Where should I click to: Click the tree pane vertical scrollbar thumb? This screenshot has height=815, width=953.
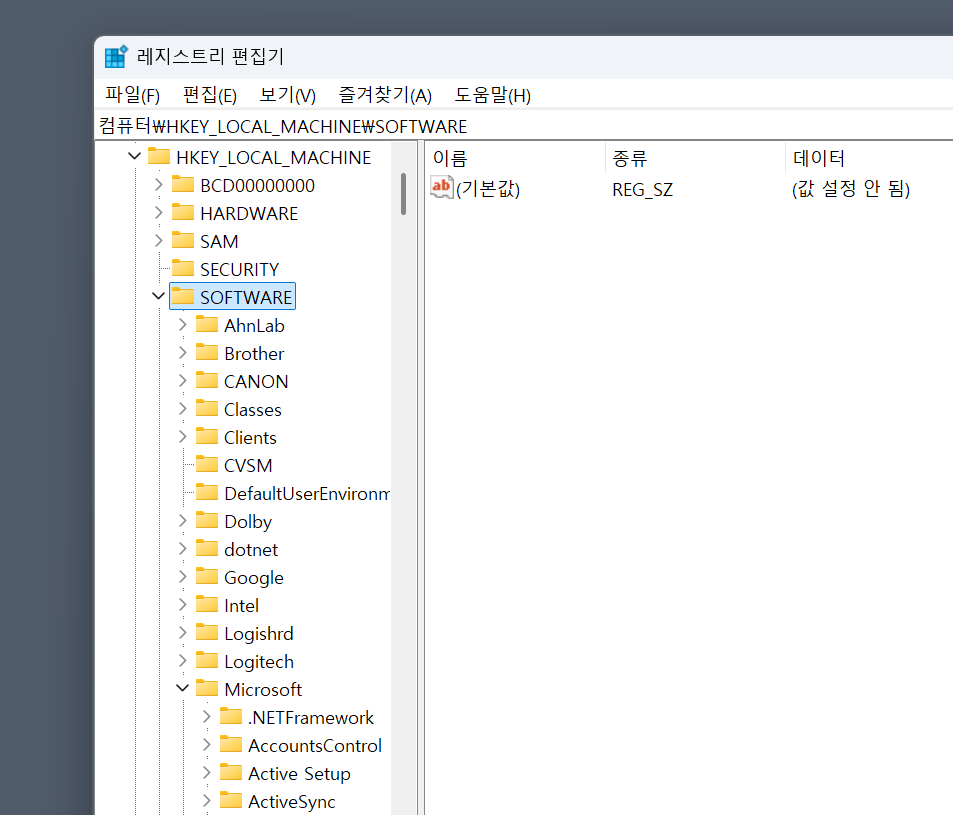(x=404, y=194)
